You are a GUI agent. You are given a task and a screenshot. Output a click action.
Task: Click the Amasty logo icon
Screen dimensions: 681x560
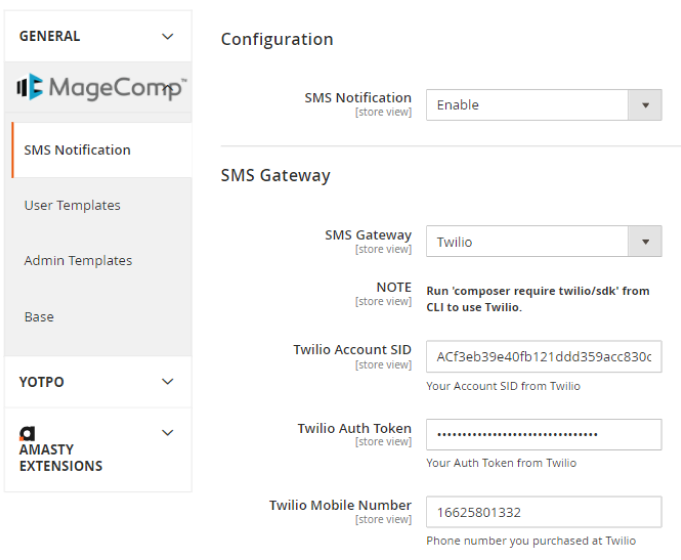point(27,434)
